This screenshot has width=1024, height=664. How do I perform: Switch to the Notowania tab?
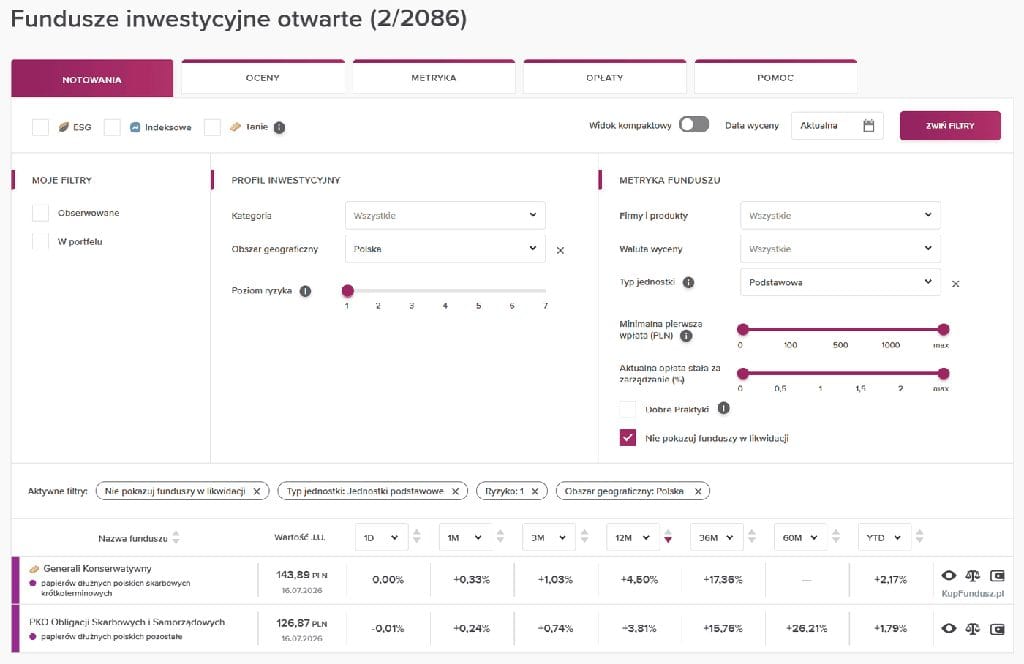click(x=92, y=78)
